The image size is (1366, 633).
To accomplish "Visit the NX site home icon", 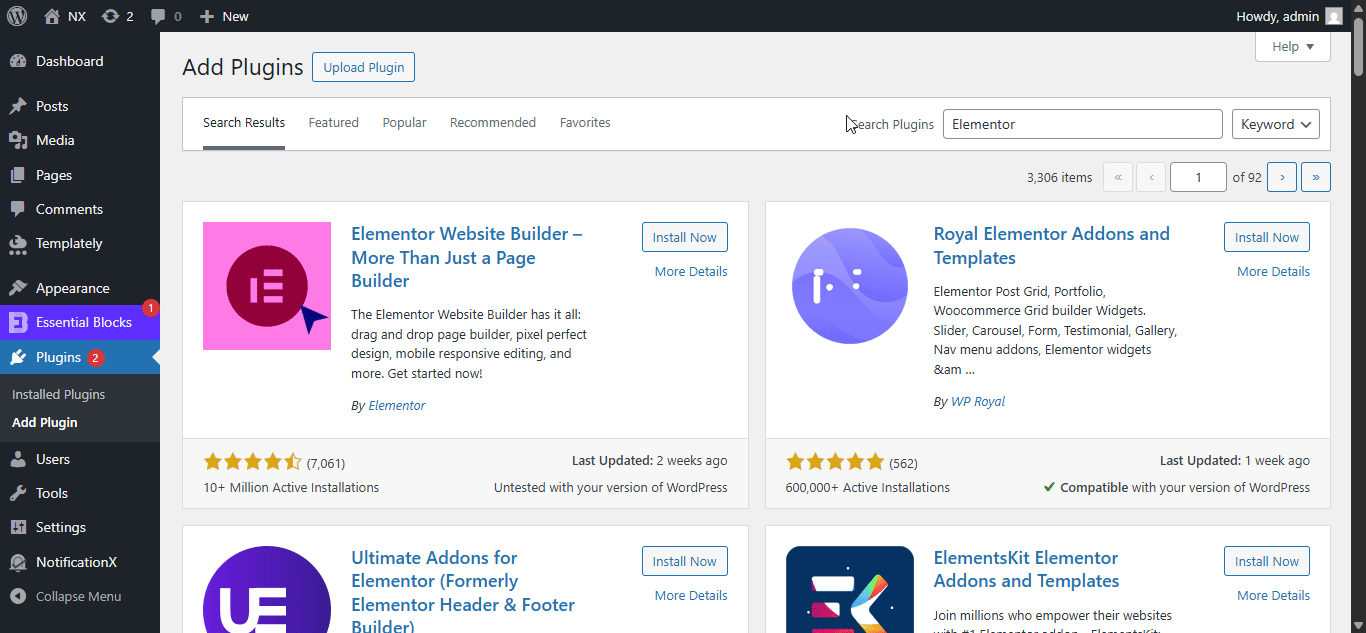I will tap(52, 16).
